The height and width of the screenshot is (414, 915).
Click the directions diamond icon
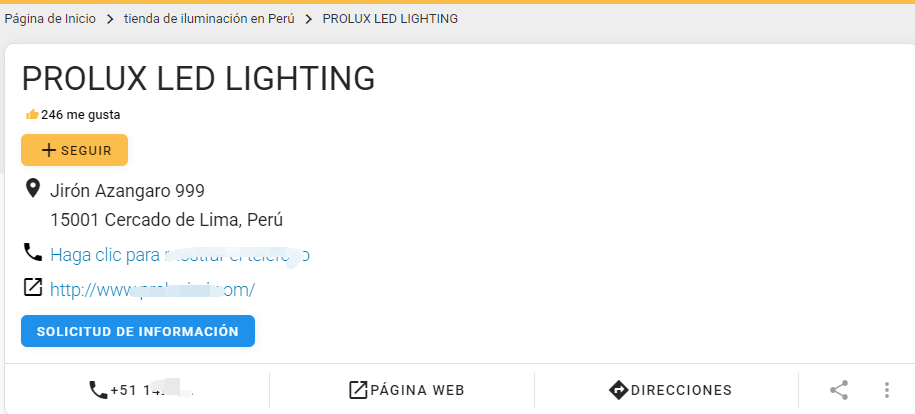[x=618, y=390]
